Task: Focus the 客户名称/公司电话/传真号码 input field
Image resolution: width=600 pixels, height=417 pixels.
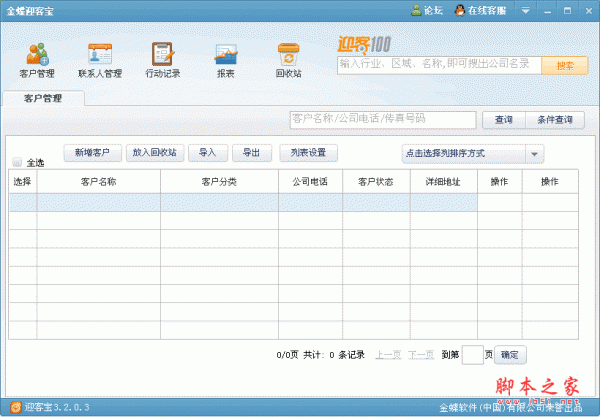Action: pyautogui.click(x=383, y=120)
